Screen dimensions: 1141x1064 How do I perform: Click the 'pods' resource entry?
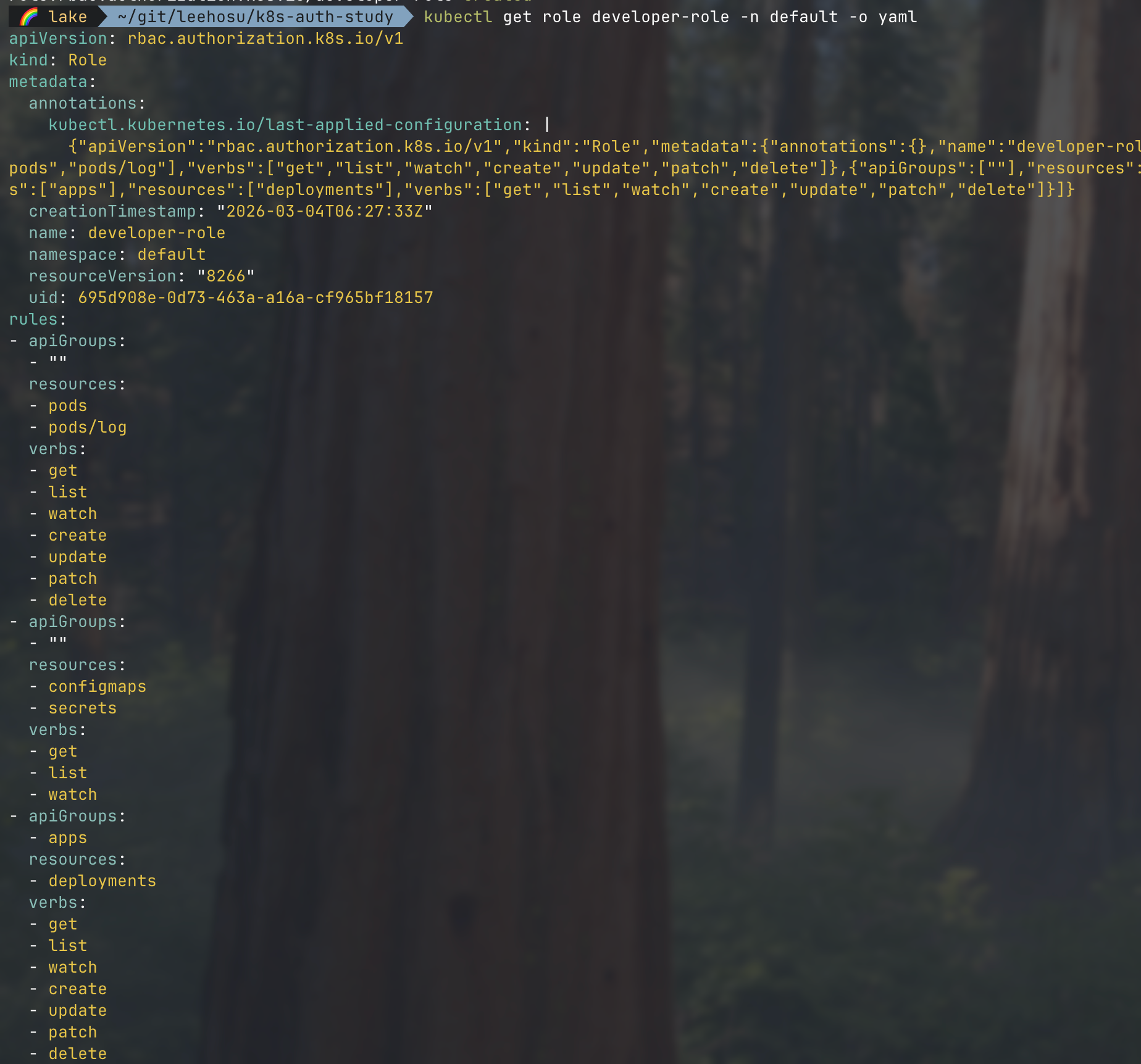(68, 405)
